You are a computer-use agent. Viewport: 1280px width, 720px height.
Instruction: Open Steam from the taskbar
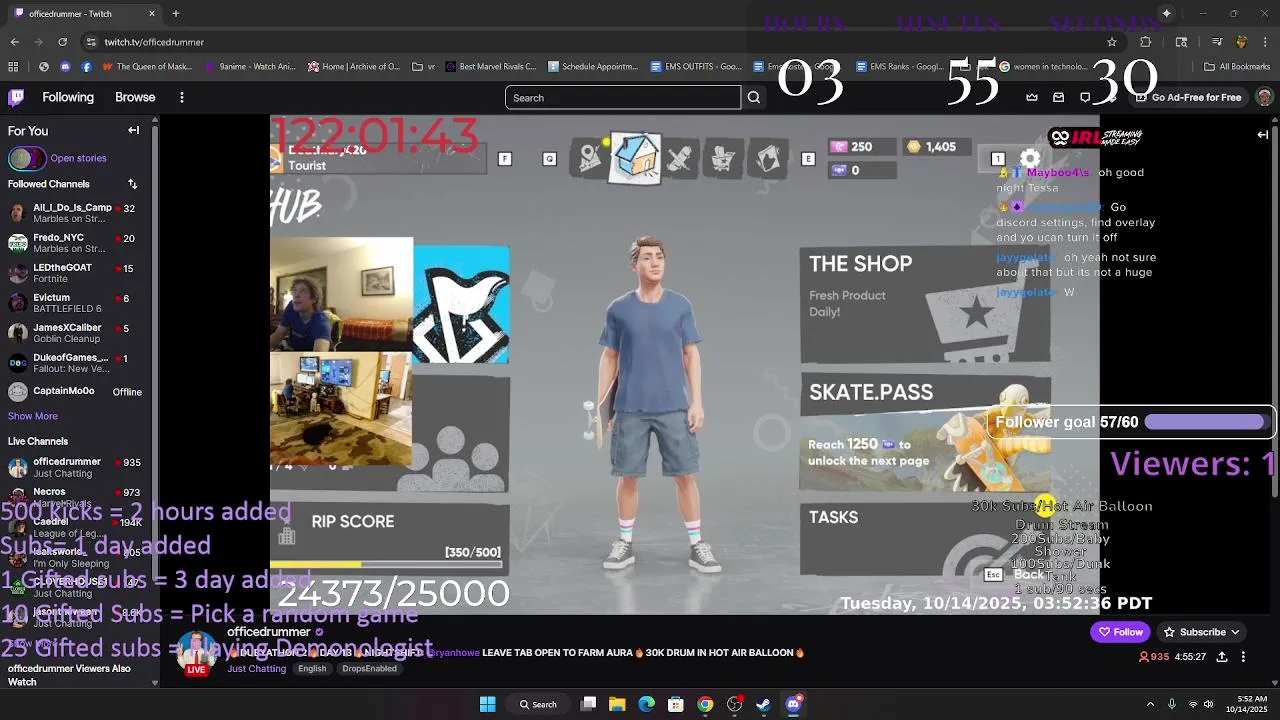pos(763,704)
